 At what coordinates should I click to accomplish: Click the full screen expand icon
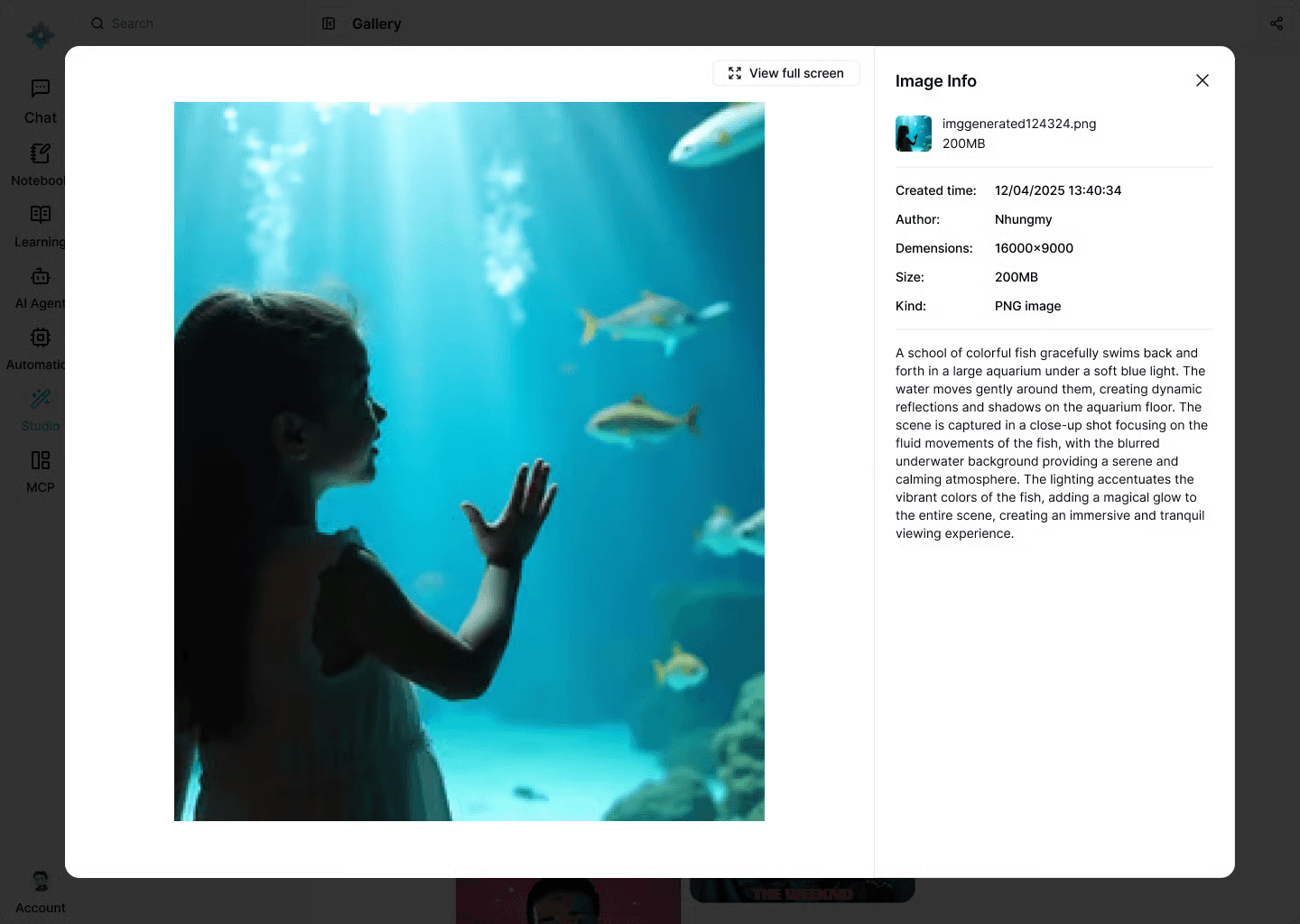735,73
